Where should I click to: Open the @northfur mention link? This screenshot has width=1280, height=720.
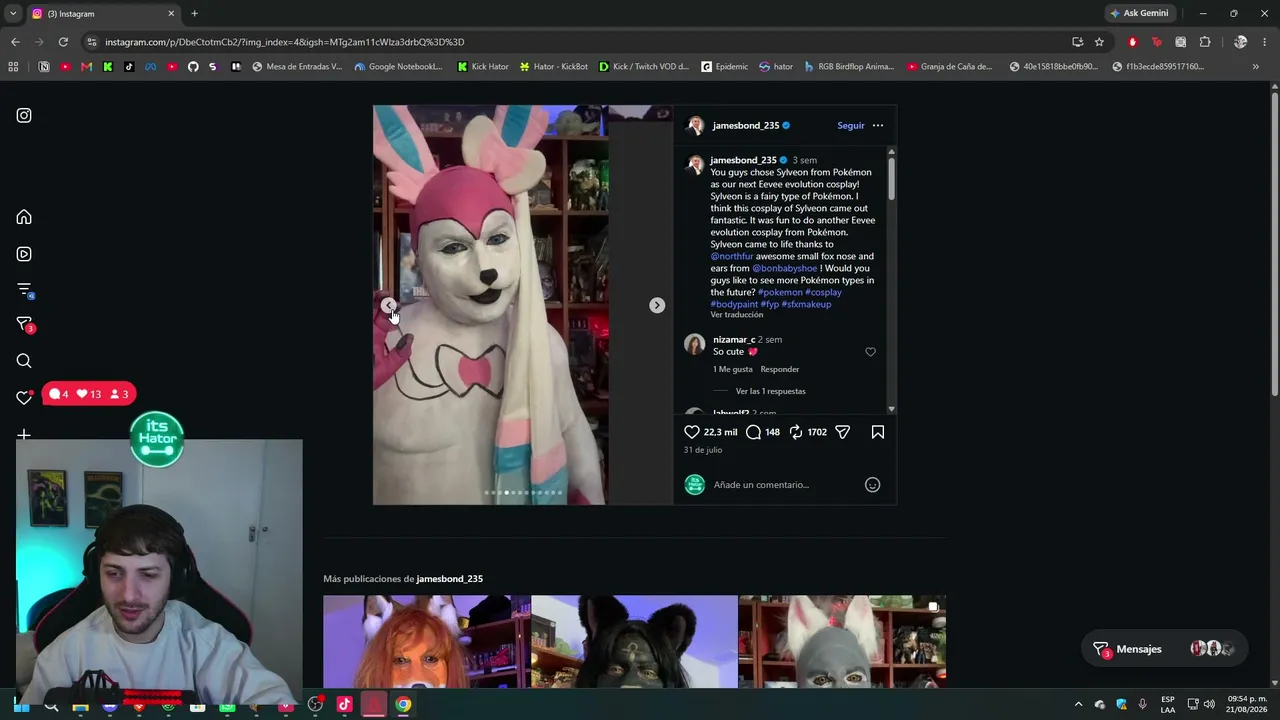pyautogui.click(x=732, y=256)
